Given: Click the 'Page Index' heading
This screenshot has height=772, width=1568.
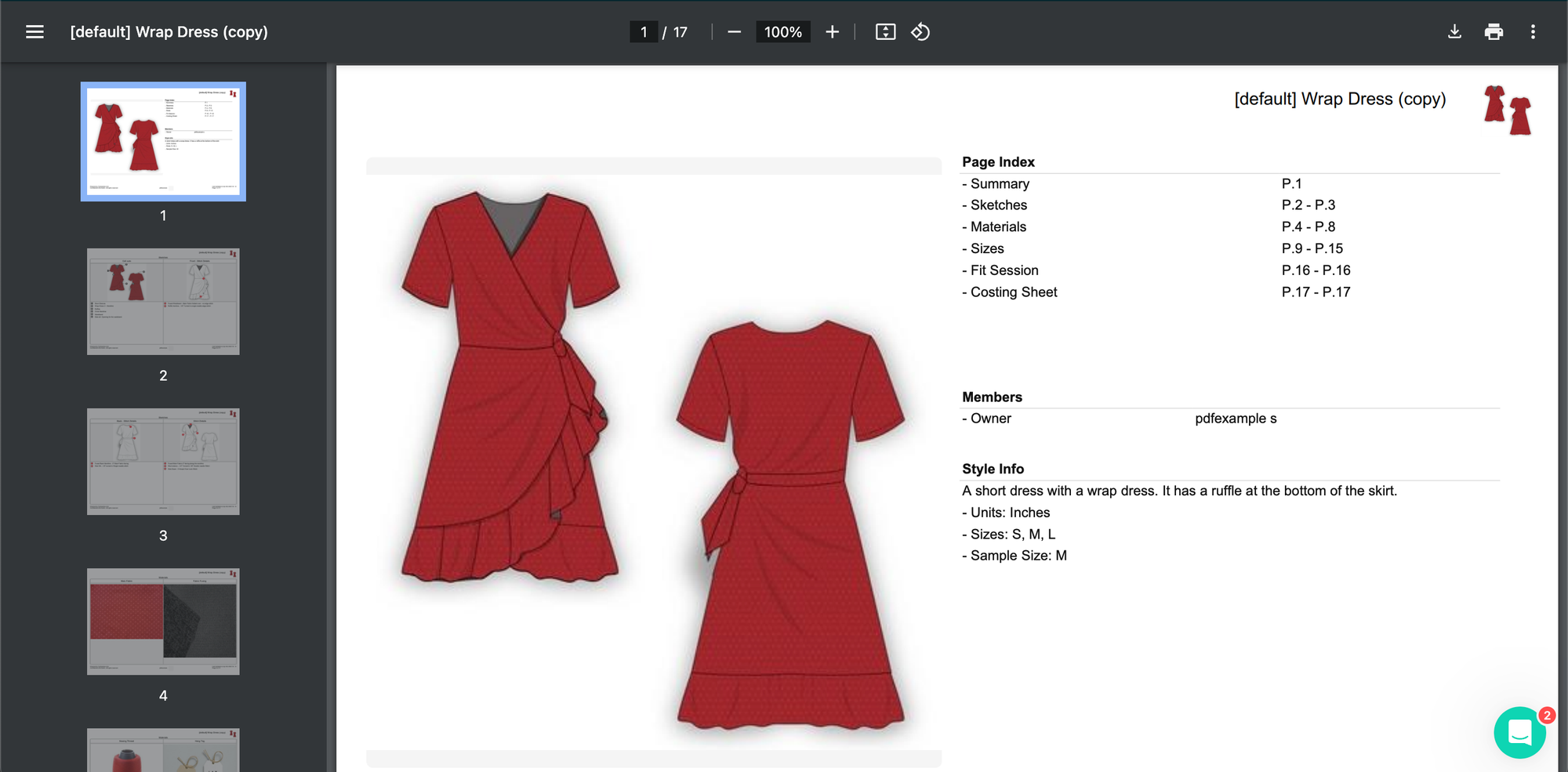Looking at the screenshot, I should click(998, 162).
